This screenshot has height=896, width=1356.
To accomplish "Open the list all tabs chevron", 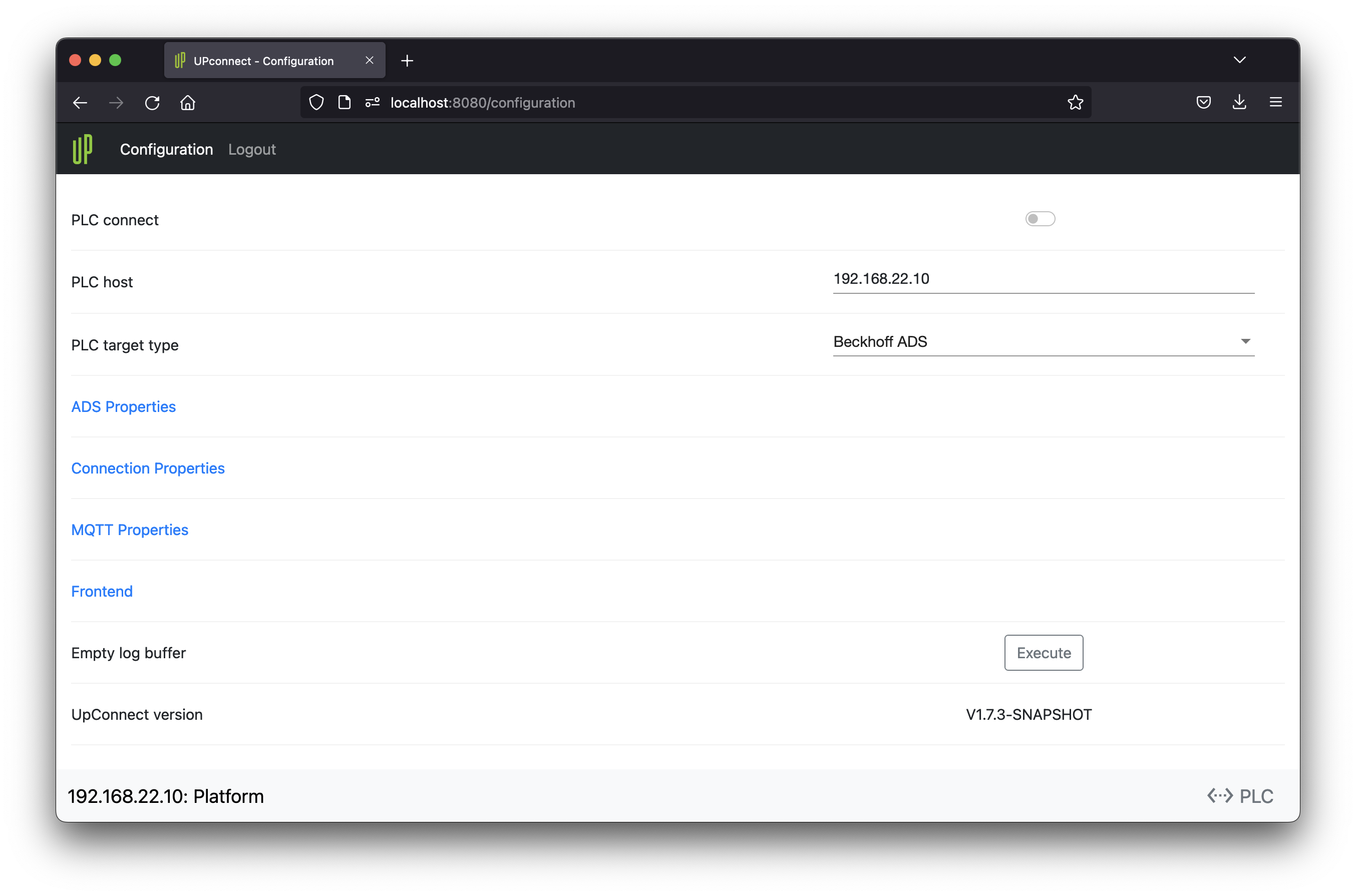I will click(x=1239, y=60).
